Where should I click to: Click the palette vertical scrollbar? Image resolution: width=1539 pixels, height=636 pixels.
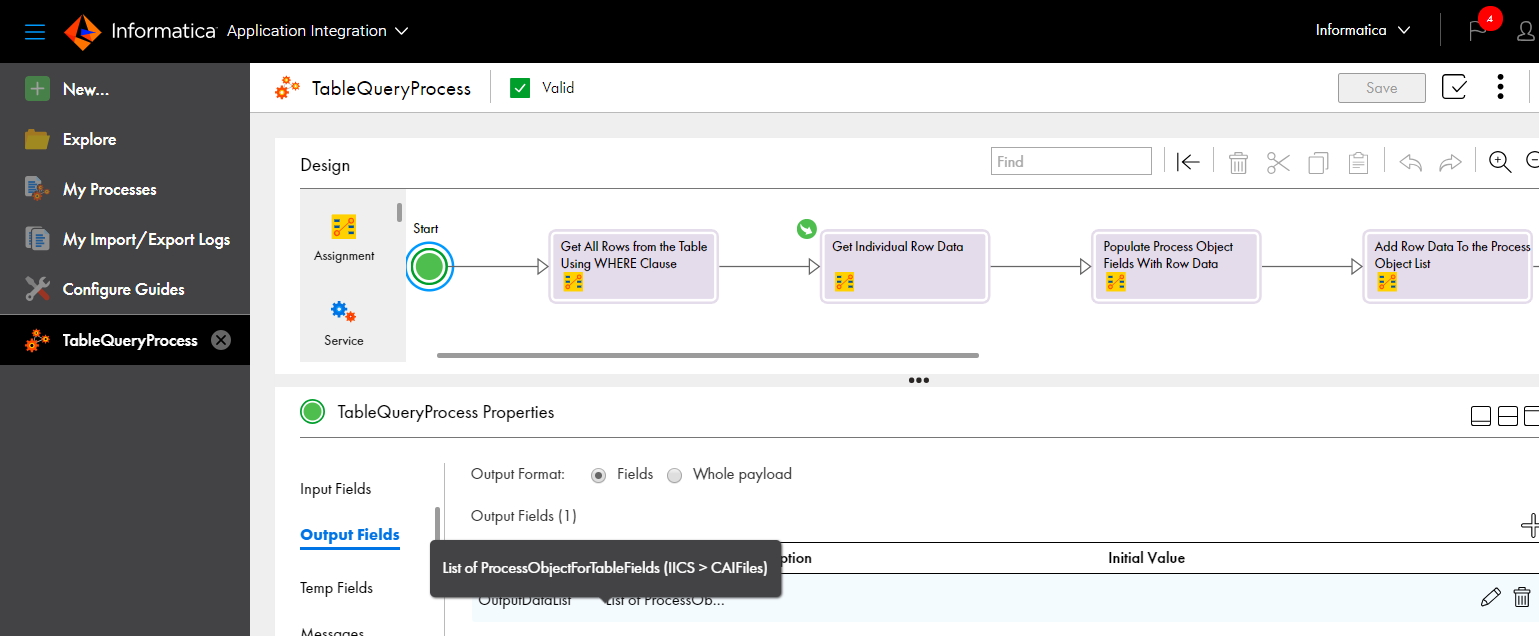click(399, 212)
